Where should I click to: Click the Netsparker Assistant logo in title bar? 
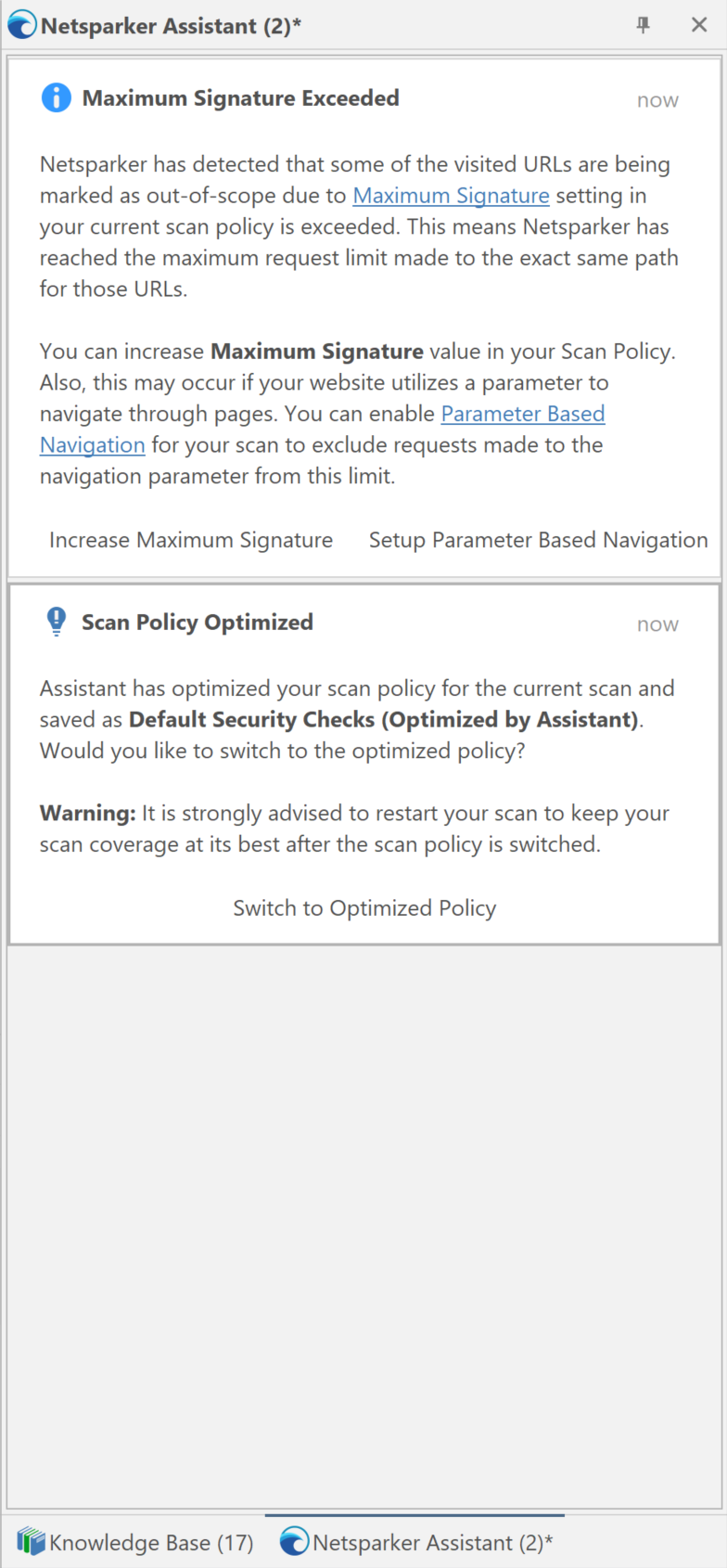tap(19, 24)
